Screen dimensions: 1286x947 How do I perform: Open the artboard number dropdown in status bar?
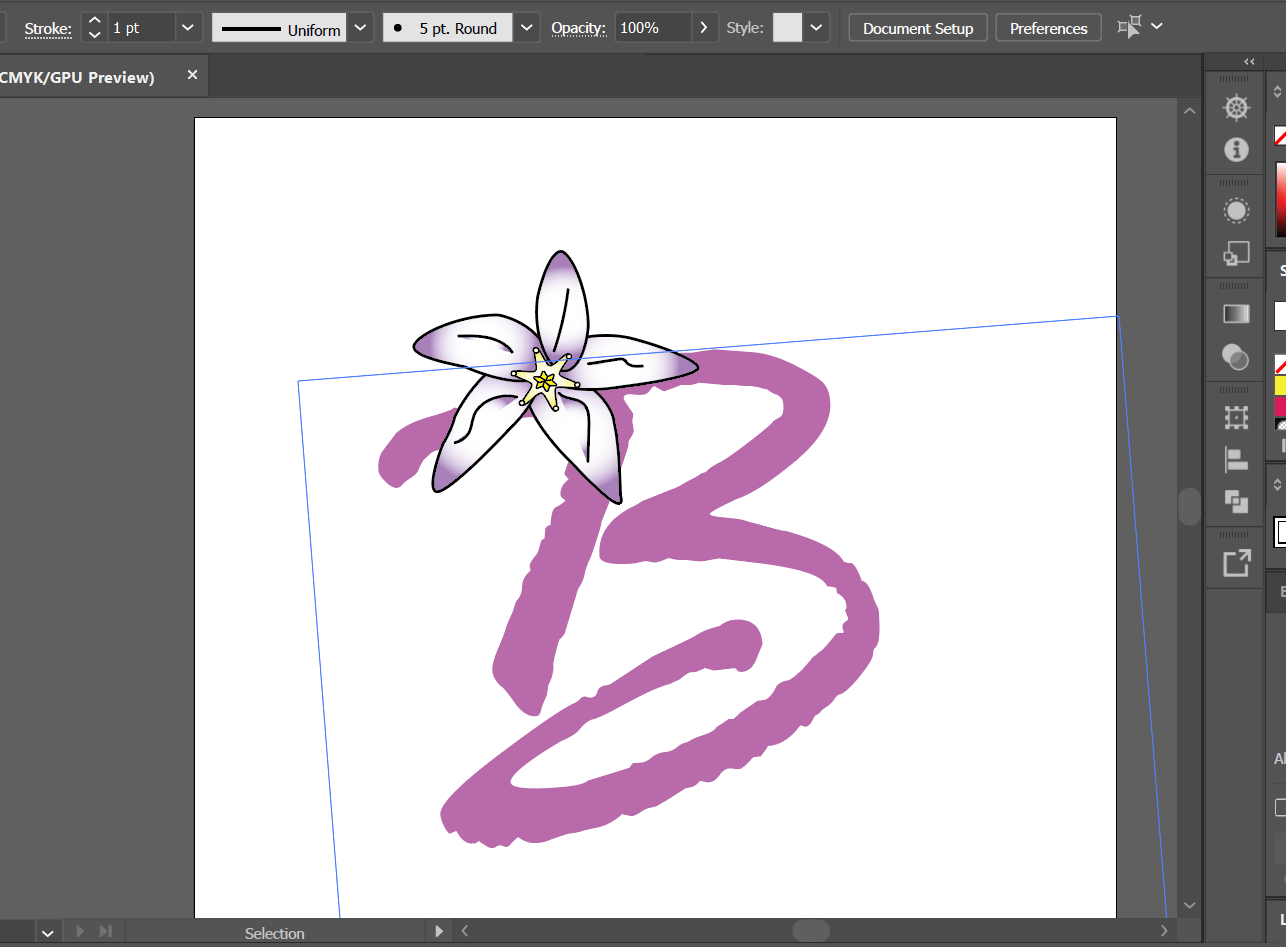click(47, 933)
